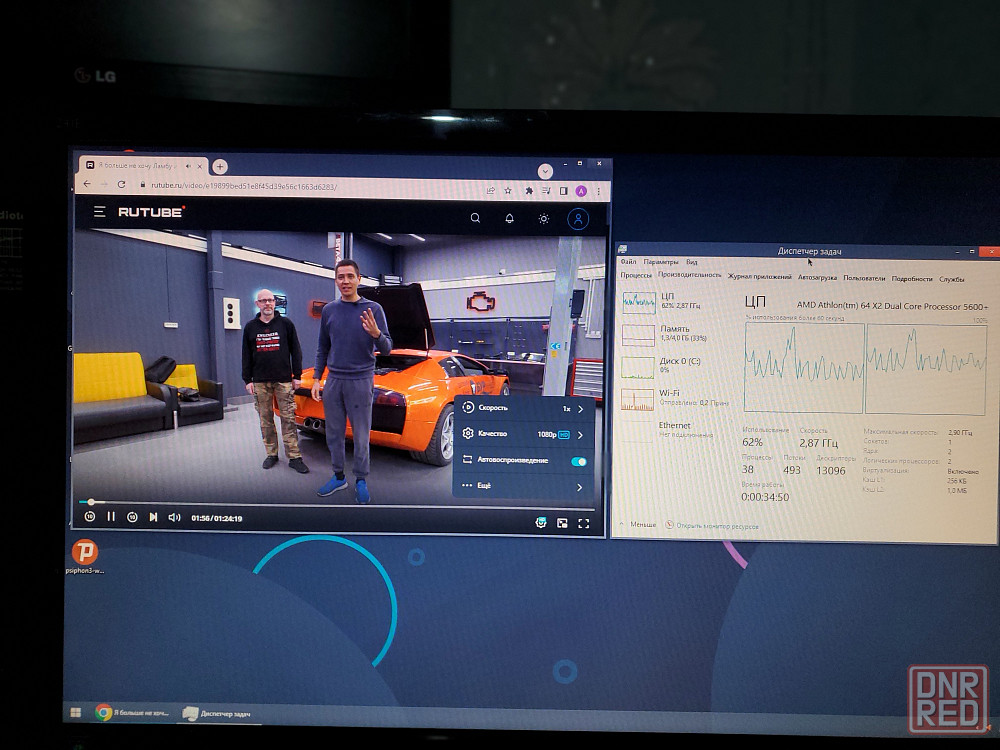Close the player settings via gear icon
Image resolution: width=1000 pixels, height=750 pixels.
541,522
